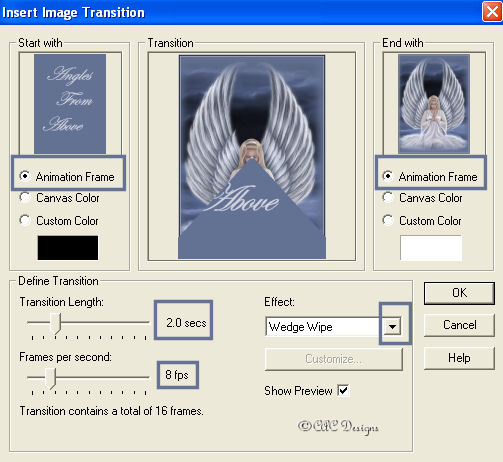The image size is (503, 462).
Task: Close the Insert Image Transition dialog
Action: point(492,12)
